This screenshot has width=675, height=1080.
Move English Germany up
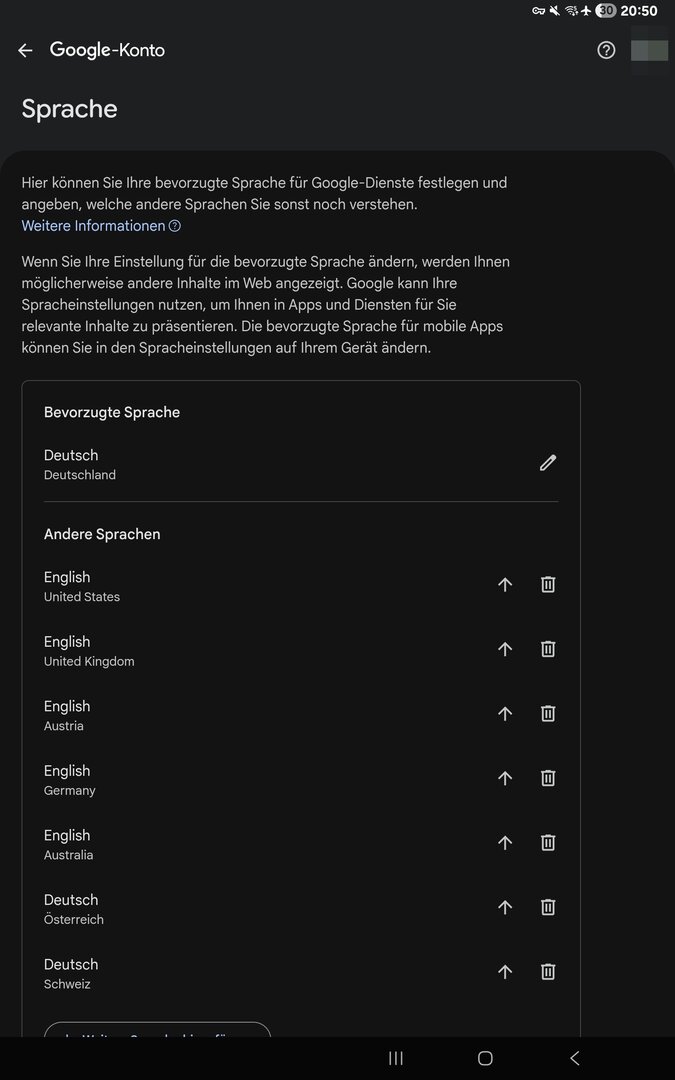(505, 778)
